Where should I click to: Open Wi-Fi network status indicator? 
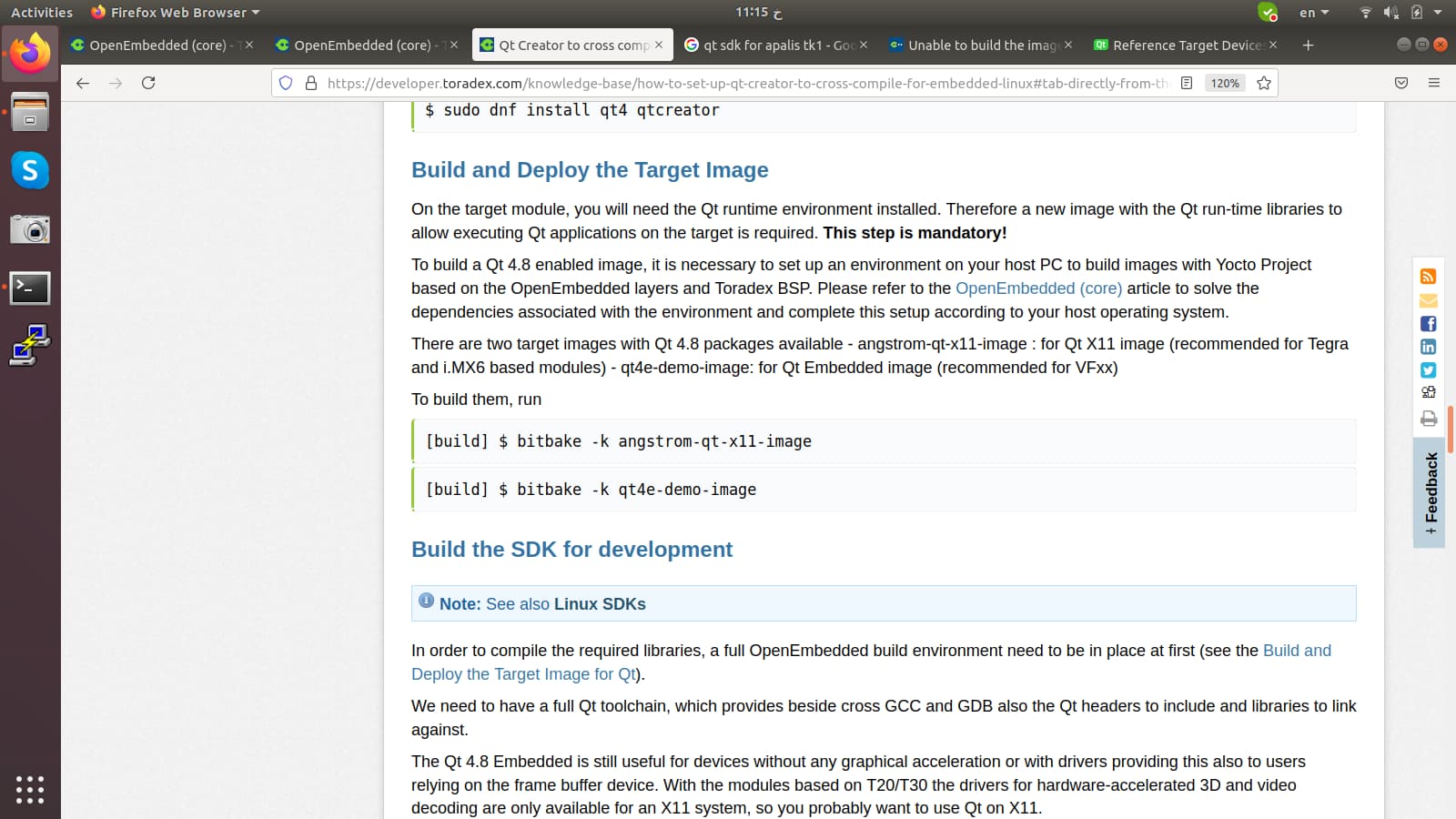pyautogui.click(x=1365, y=12)
